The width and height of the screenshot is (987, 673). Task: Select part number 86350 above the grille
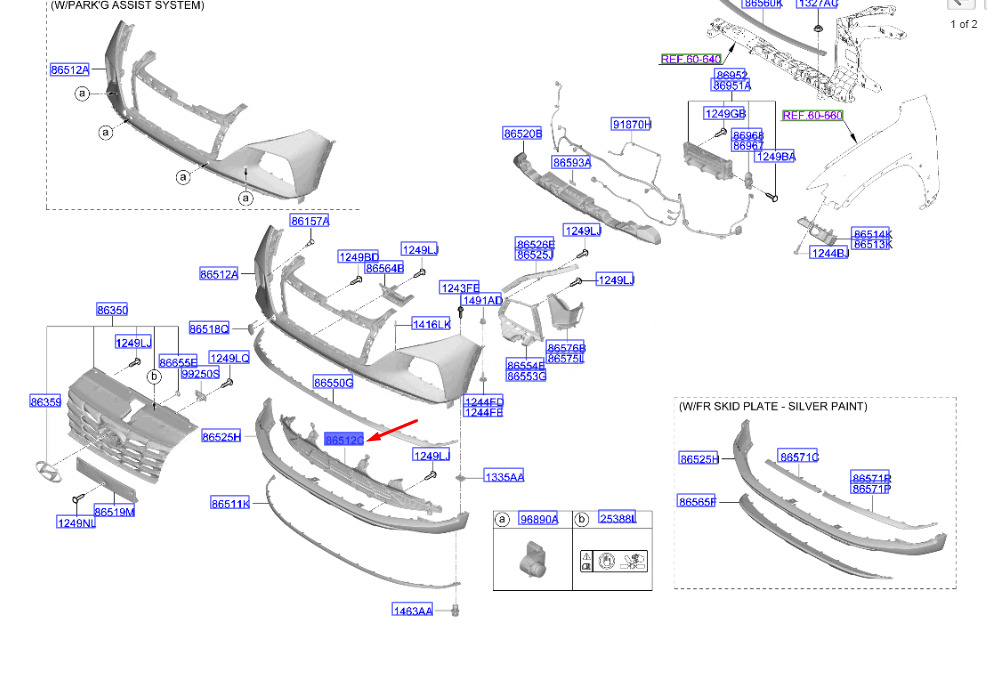click(x=112, y=310)
